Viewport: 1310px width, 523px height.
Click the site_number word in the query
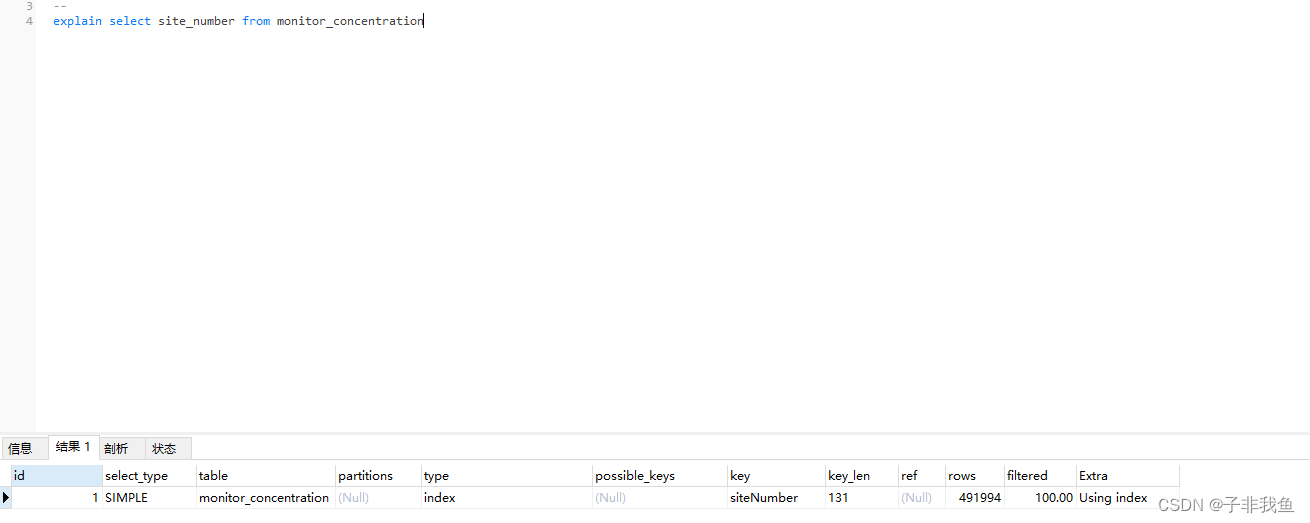click(196, 21)
